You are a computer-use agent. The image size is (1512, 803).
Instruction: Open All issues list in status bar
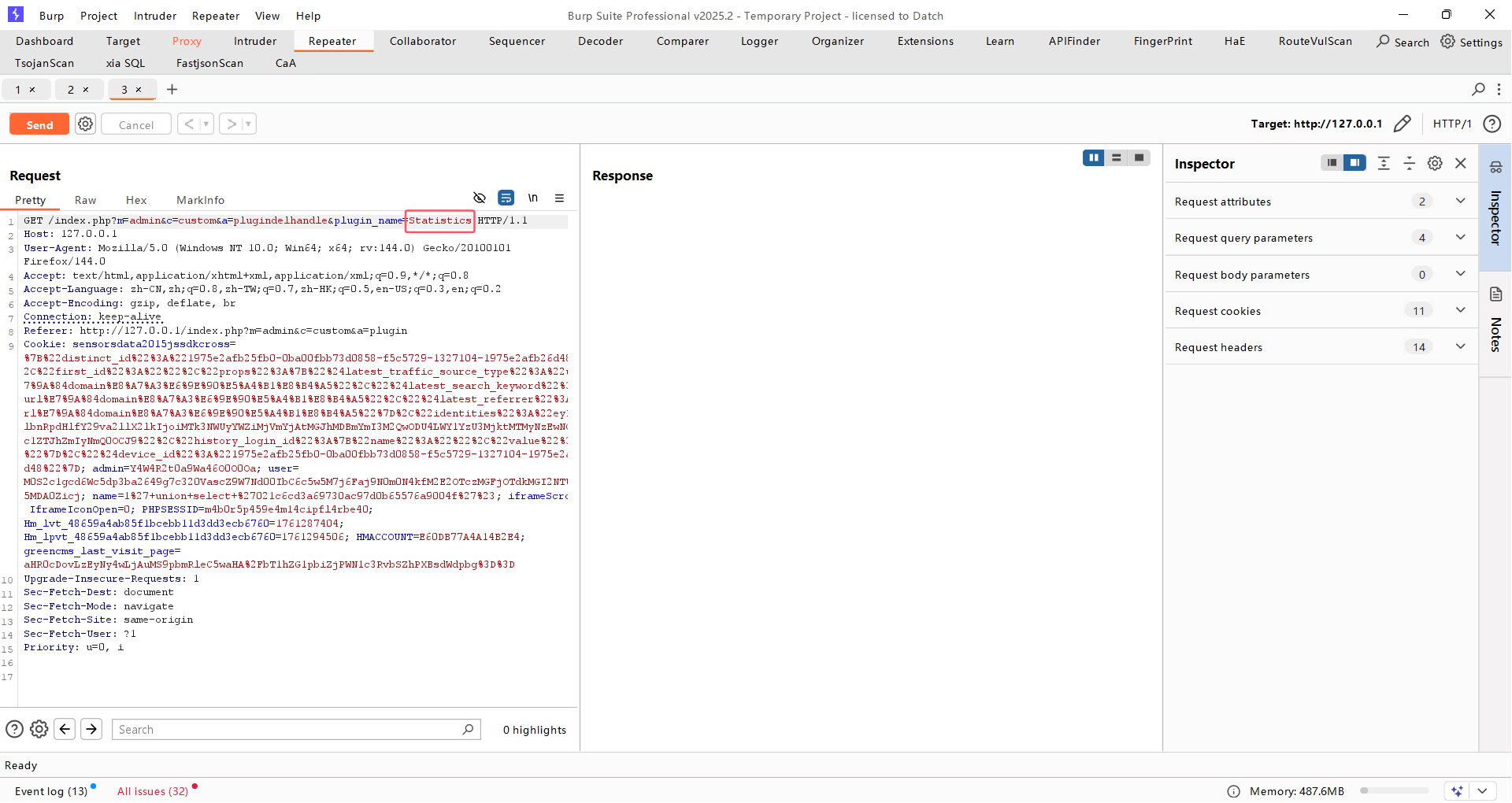153,791
